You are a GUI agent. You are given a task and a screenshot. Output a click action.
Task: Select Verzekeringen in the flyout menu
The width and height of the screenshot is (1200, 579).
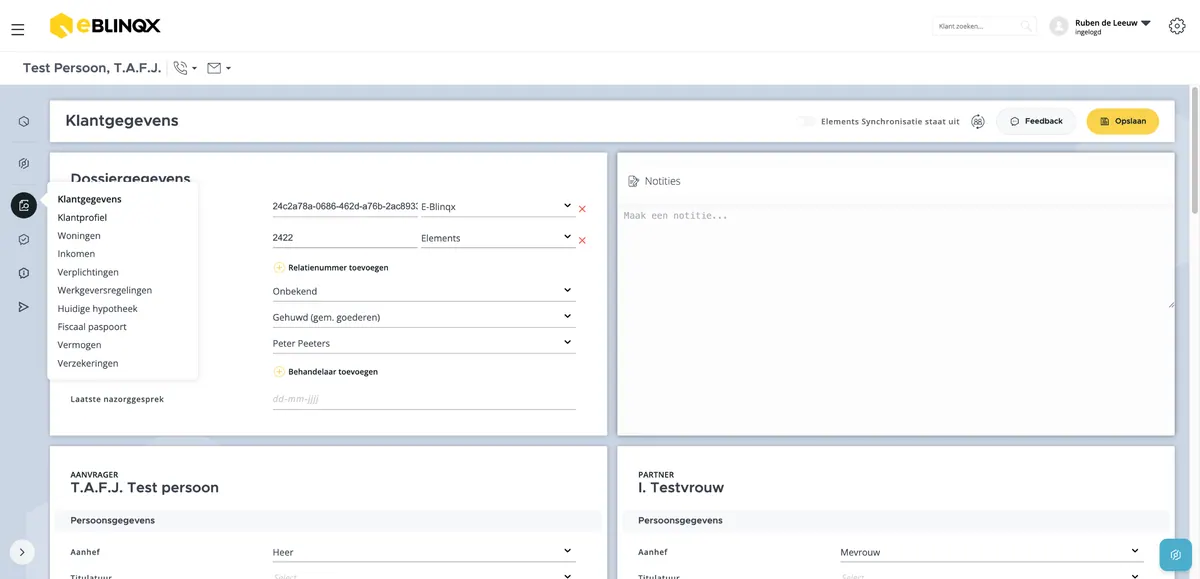[88, 363]
